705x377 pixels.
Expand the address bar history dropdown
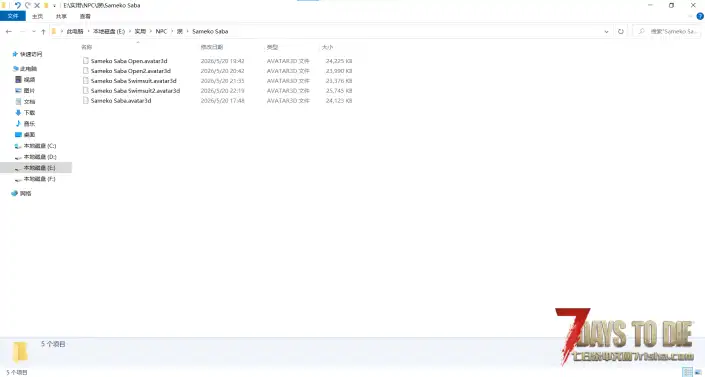(x=606, y=31)
